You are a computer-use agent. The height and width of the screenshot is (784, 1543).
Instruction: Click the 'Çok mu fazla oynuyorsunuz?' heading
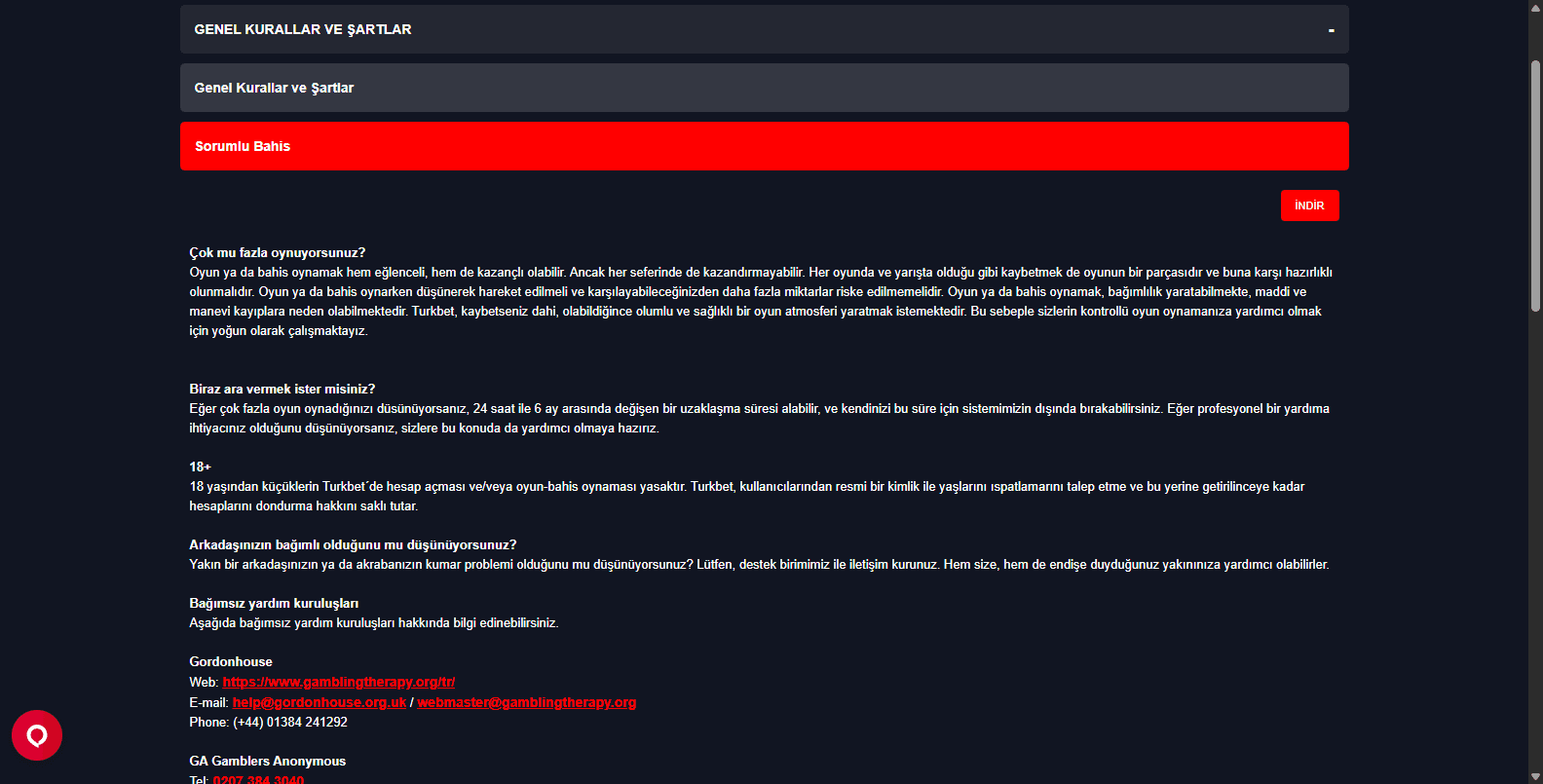pyautogui.click(x=278, y=252)
